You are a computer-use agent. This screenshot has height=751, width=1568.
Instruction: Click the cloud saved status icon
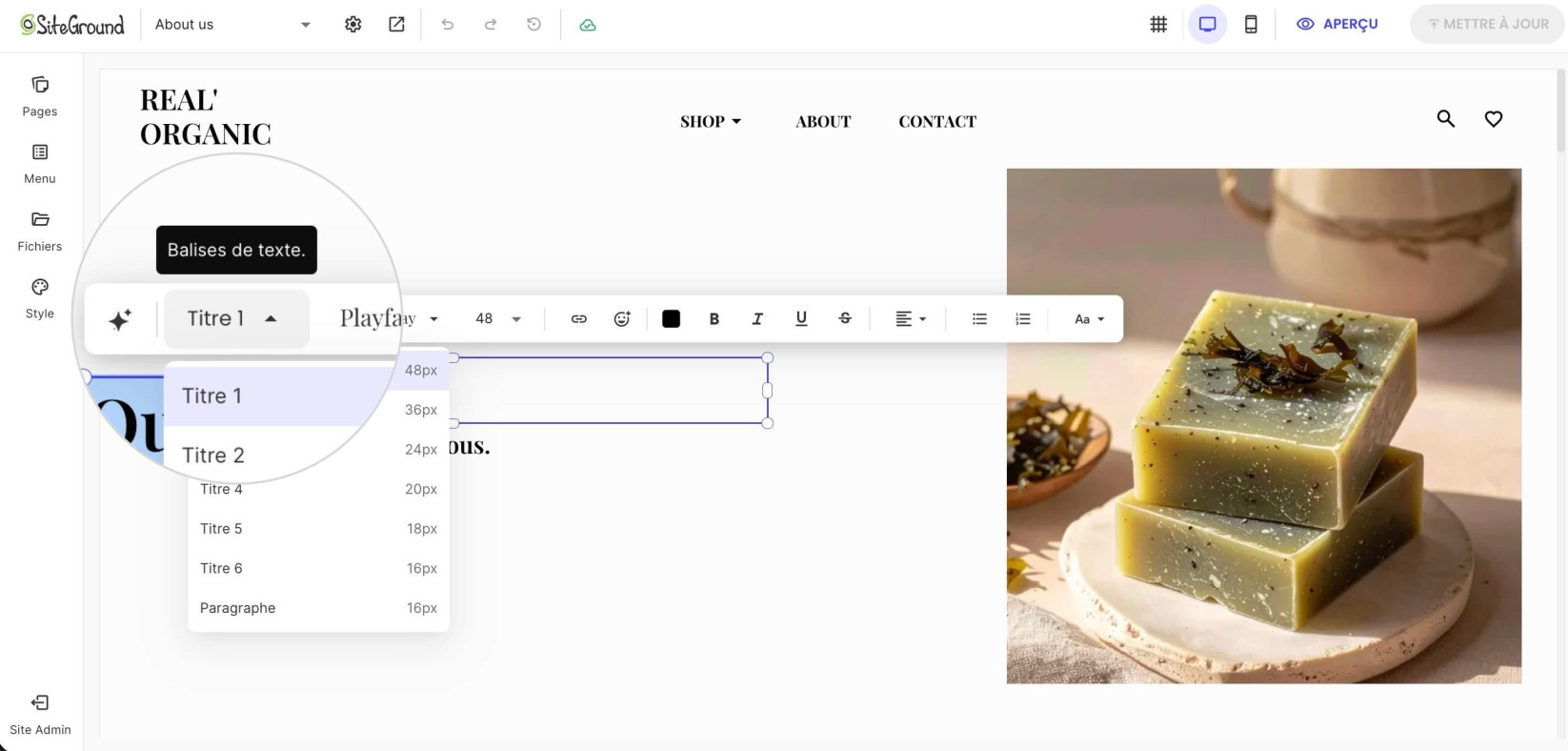tap(588, 25)
